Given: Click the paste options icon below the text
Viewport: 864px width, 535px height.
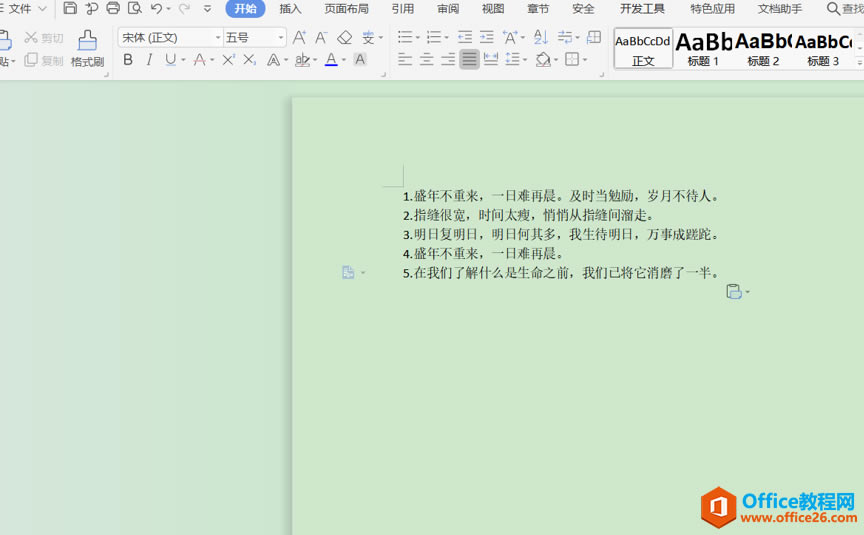Looking at the screenshot, I should tap(734, 291).
